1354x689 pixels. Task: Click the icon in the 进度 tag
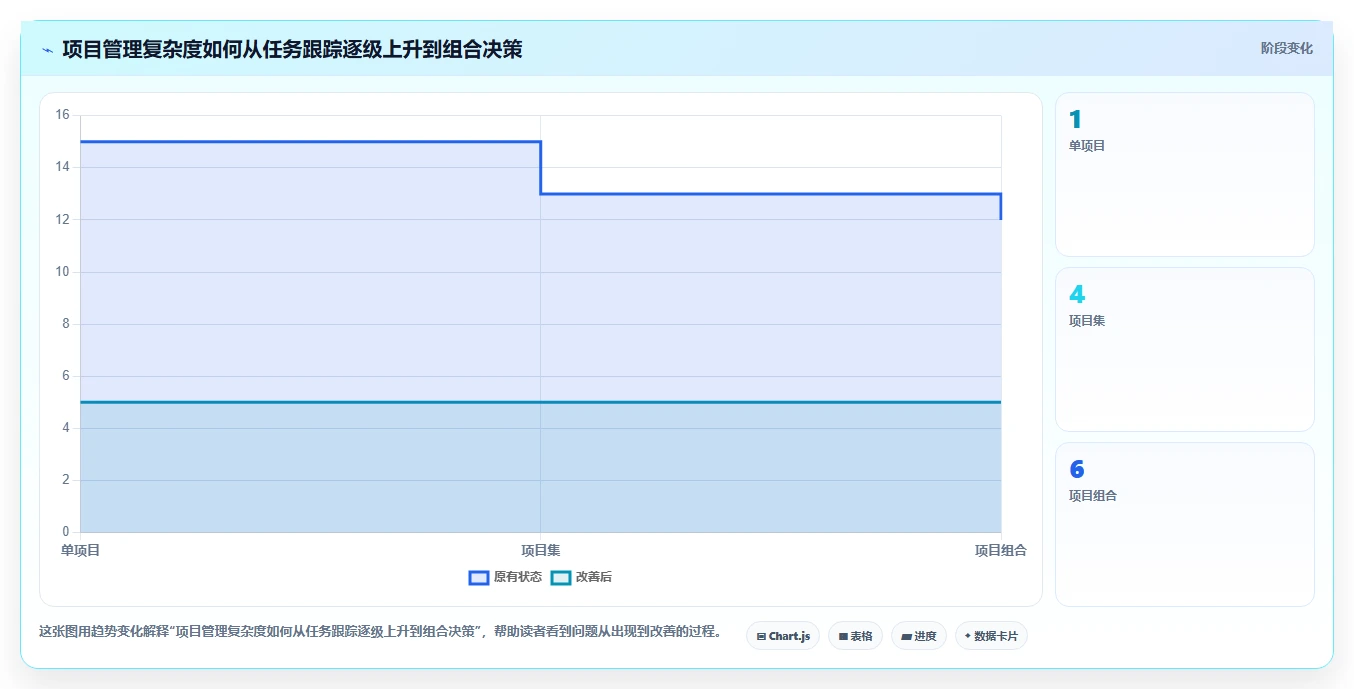pos(906,636)
